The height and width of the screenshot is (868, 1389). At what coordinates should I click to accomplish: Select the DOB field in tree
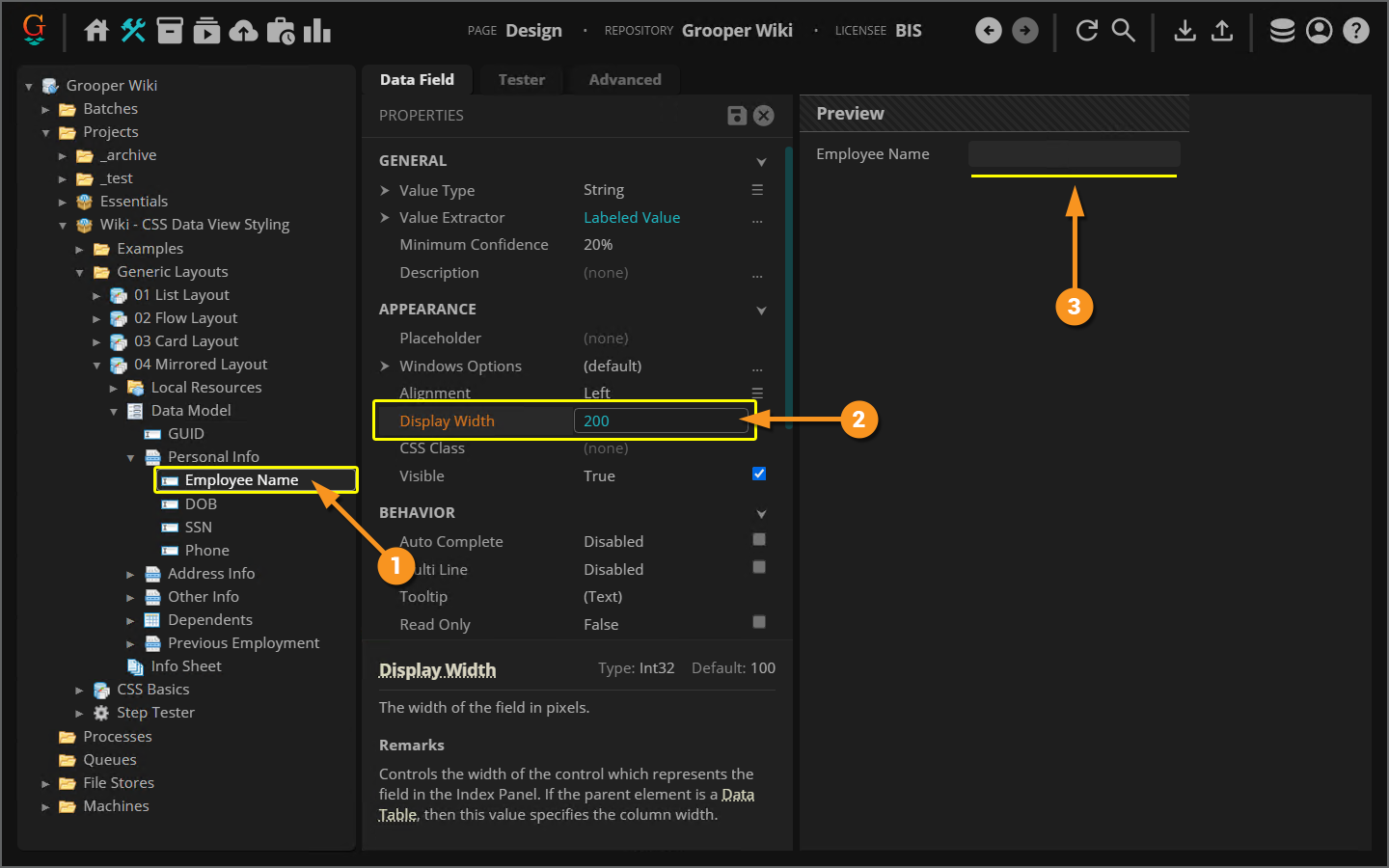click(201, 504)
